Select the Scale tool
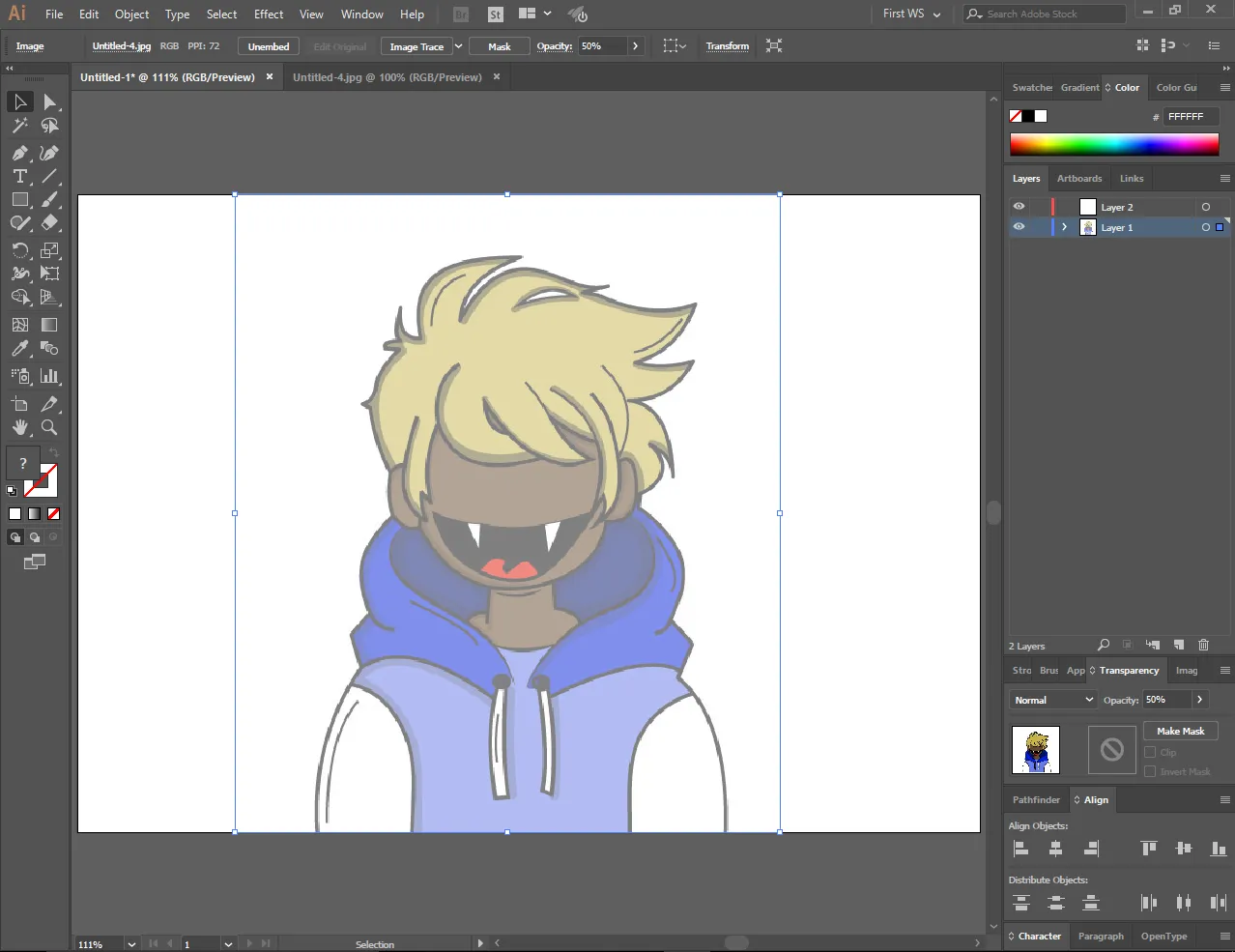Image resolution: width=1235 pixels, height=952 pixels. coord(50,250)
